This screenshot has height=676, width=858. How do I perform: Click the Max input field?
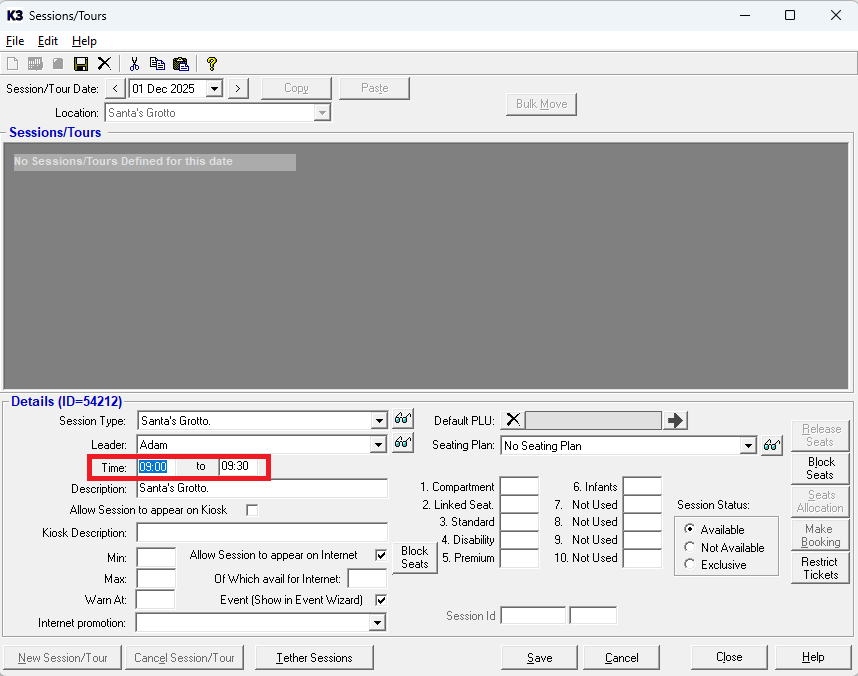pyautogui.click(x=156, y=579)
